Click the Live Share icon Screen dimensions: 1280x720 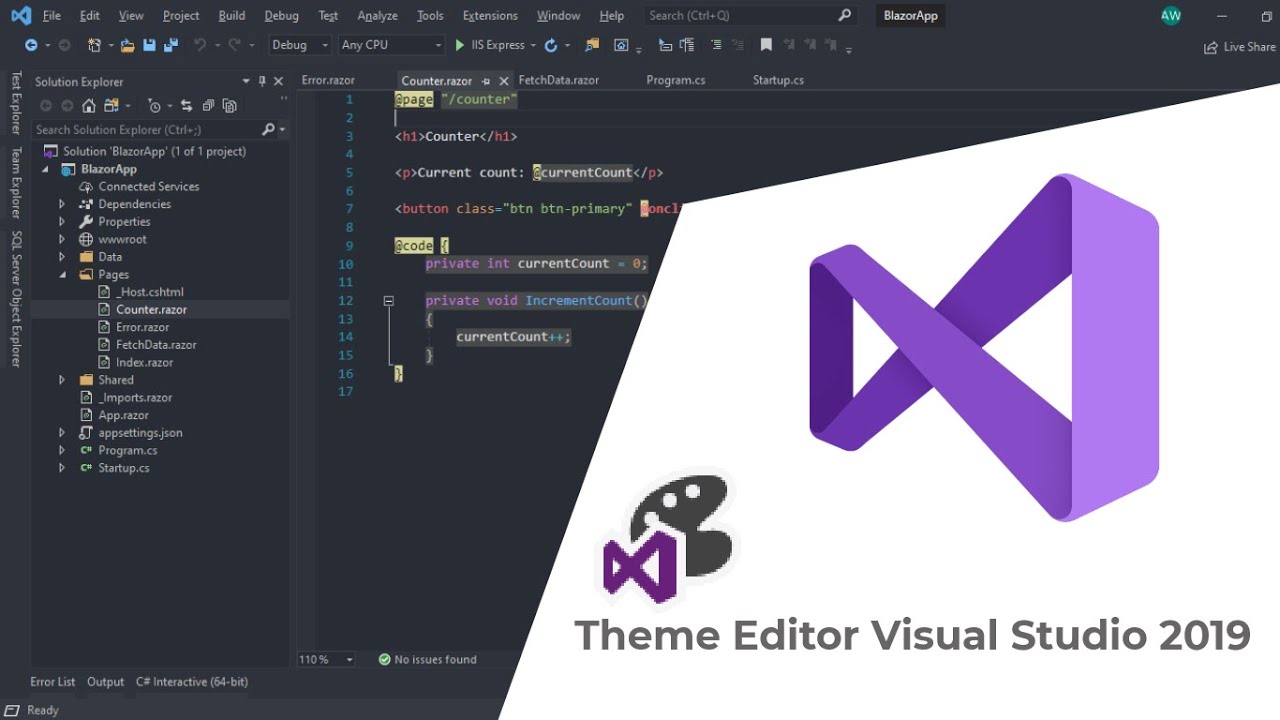(1211, 47)
